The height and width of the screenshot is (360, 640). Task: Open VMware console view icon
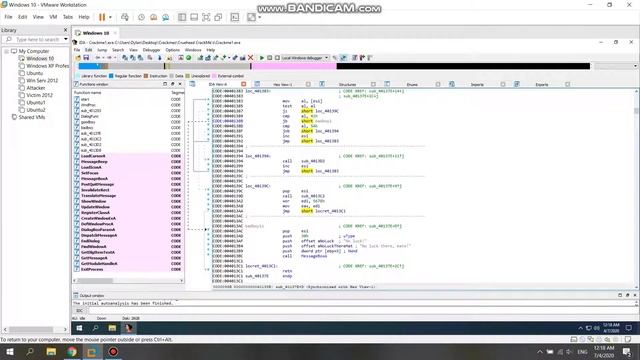point(235,17)
